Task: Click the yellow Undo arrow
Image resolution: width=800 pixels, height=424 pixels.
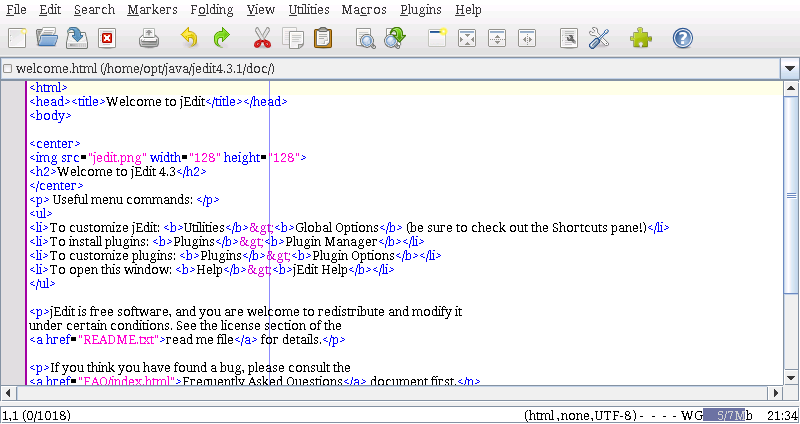Action: click(x=190, y=39)
